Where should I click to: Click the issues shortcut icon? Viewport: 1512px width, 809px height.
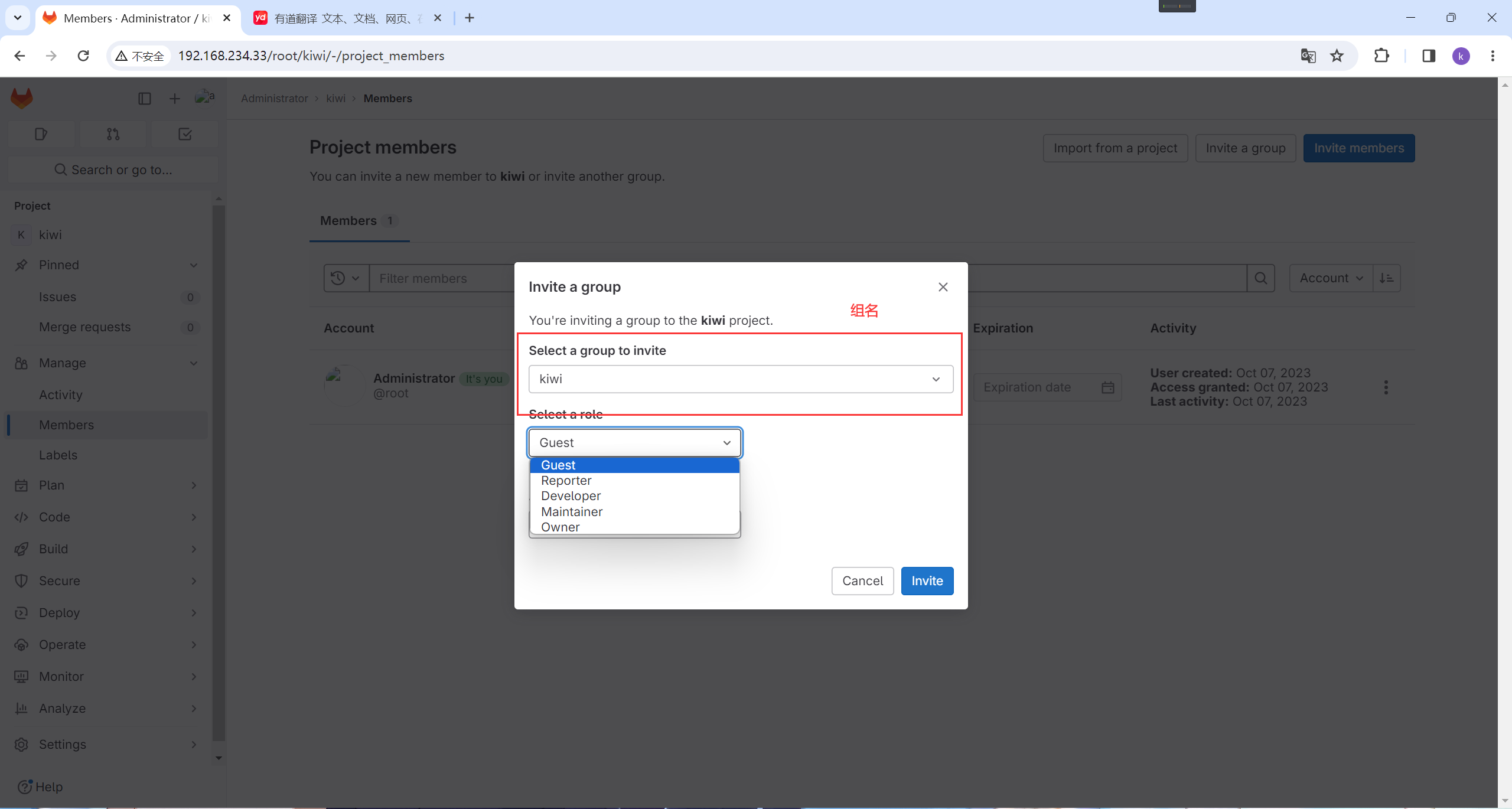[41, 135]
